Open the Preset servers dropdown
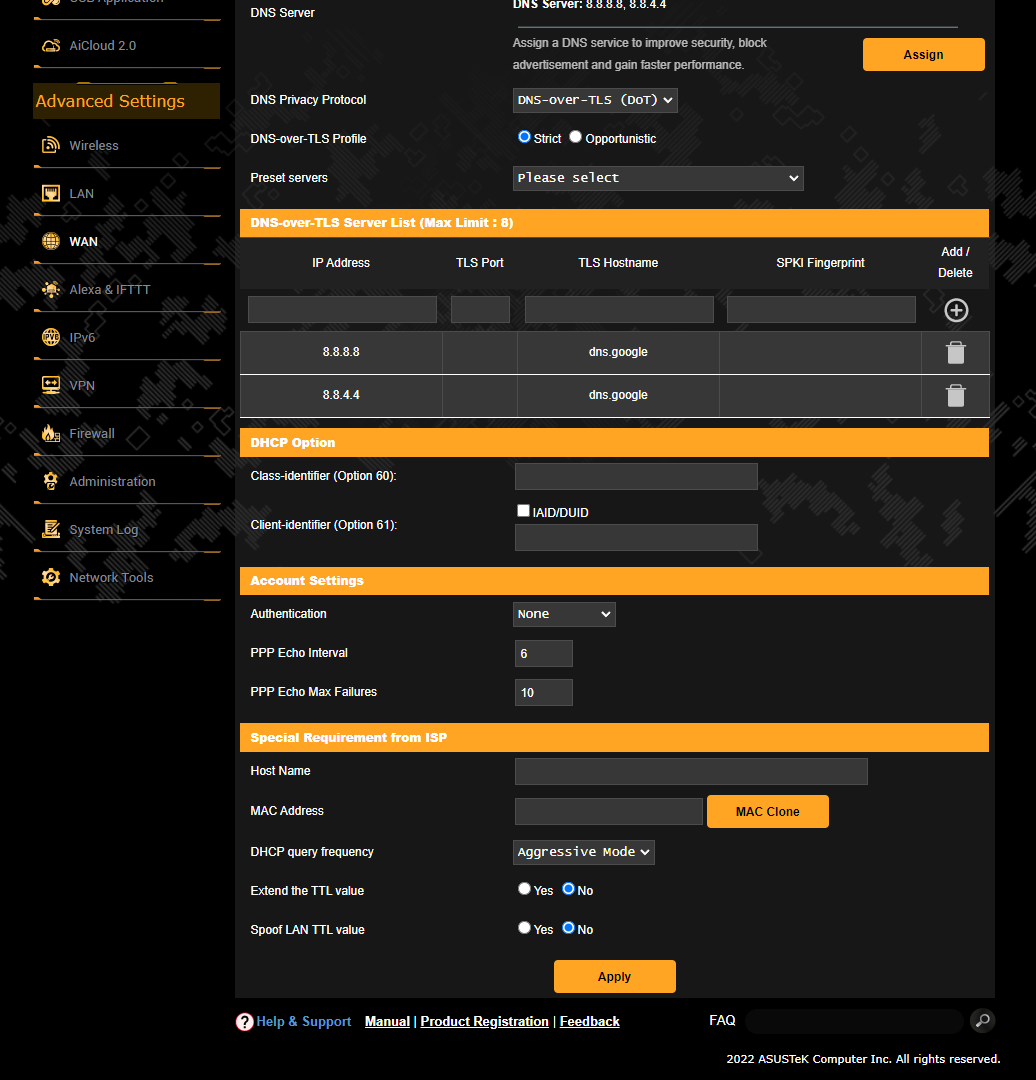1036x1080 pixels. click(658, 178)
